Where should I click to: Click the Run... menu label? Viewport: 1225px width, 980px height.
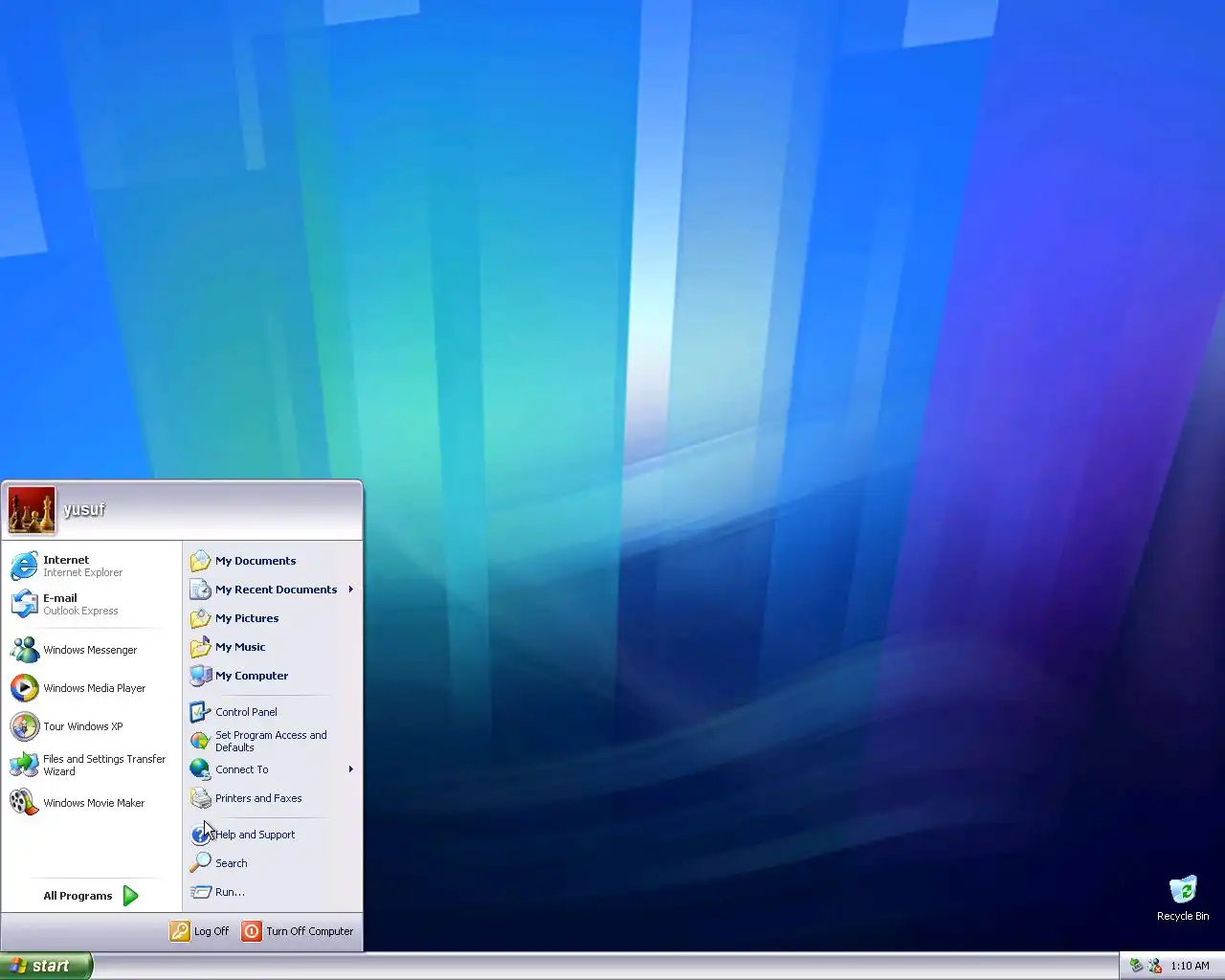tap(230, 892)
